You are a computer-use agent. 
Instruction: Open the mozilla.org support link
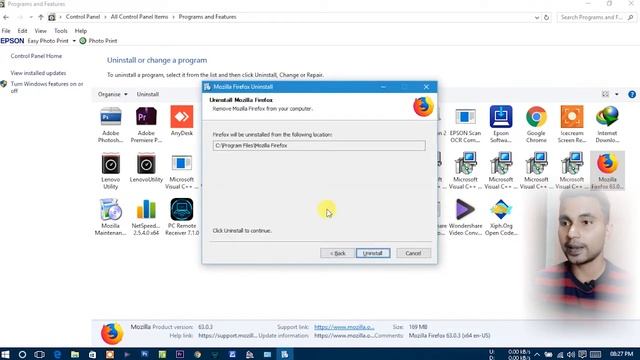pyautogui.click(x=344, y=327)
